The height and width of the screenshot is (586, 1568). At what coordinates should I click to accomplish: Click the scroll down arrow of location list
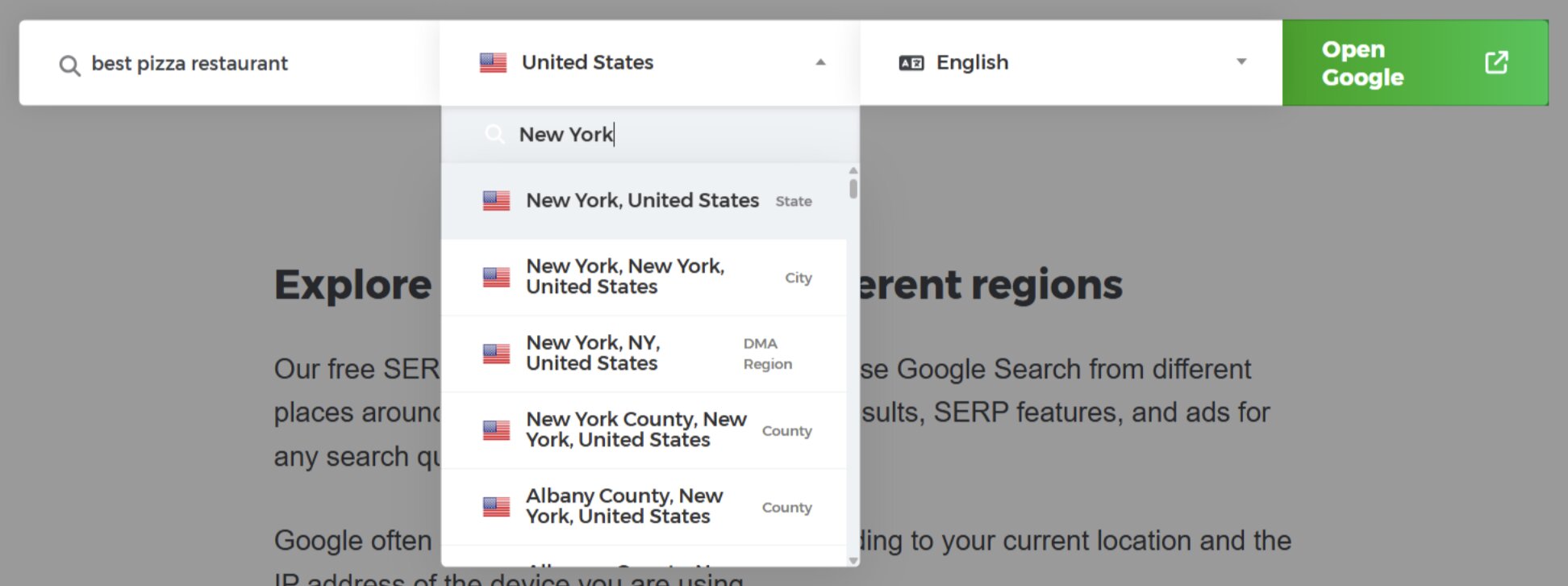point(853,560)
